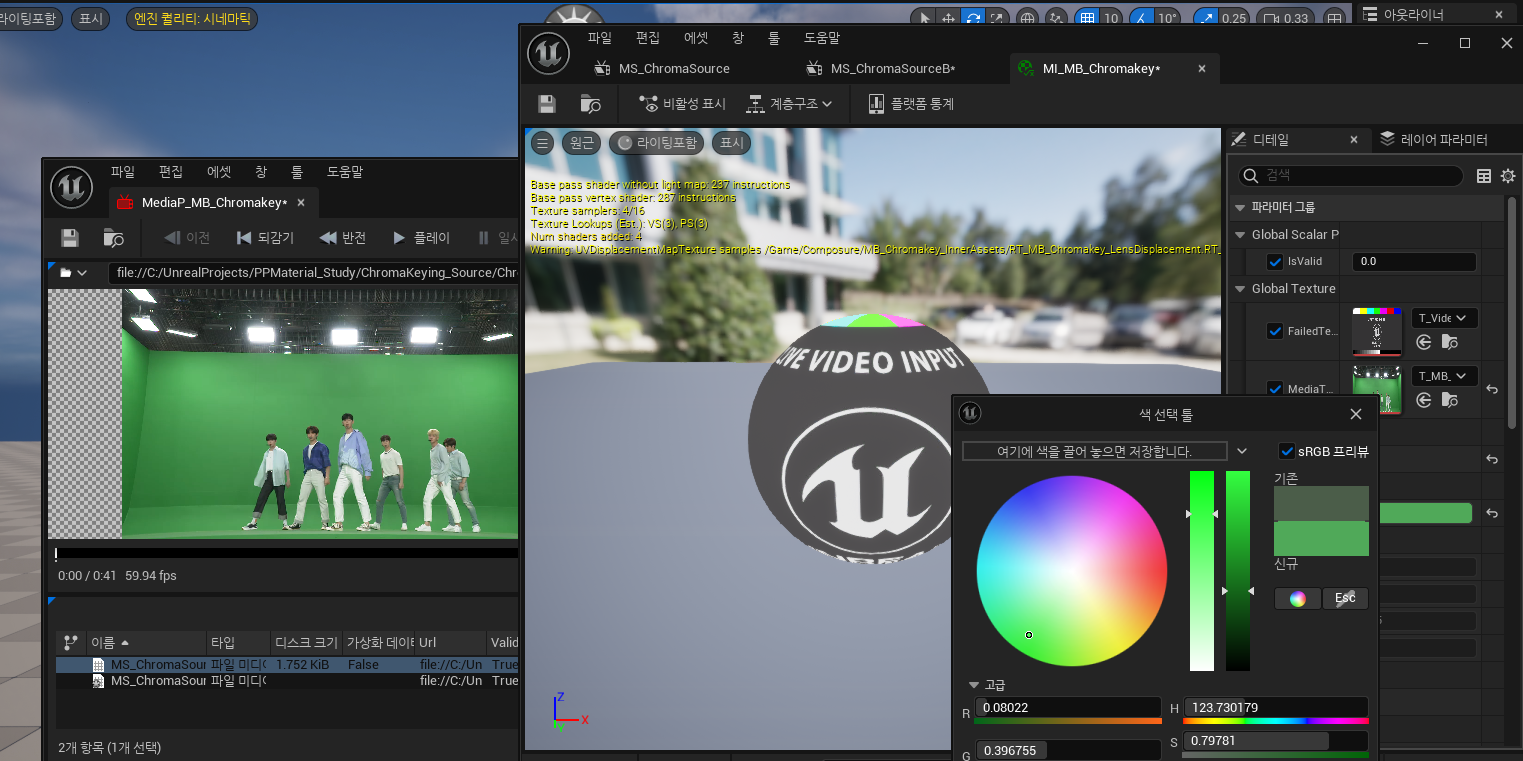Click the red R channel gradient bar
This screenshot has height=761, width=1523.
[x=1069, y=720]
